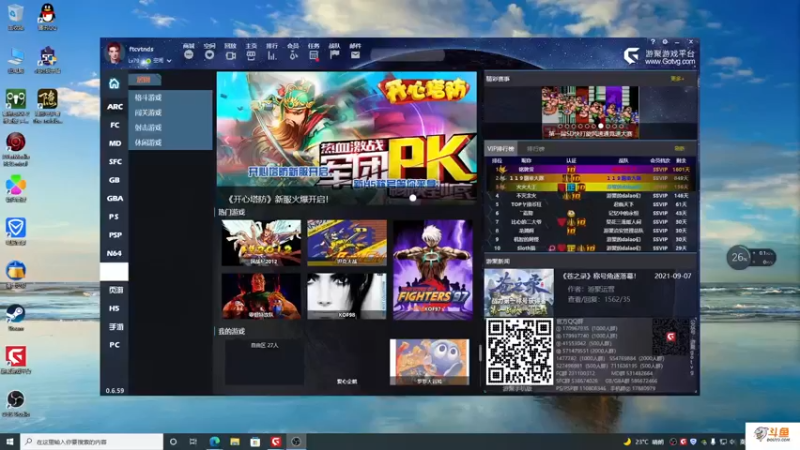Open the 苍之录 news image
Screen dimensions: 800x450
519,292
